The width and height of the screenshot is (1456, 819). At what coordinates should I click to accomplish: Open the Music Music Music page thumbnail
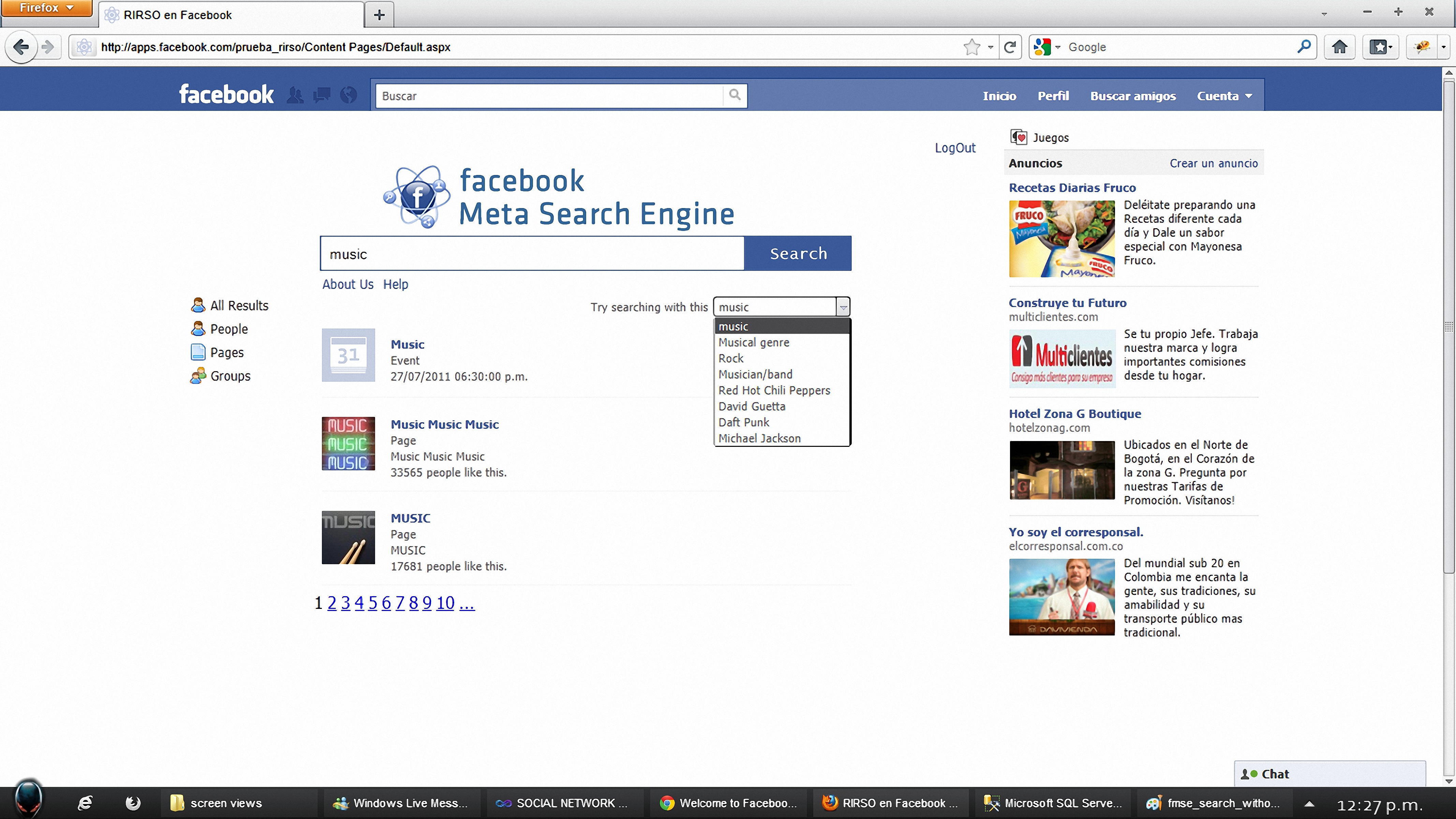click(x=348, y=444)
